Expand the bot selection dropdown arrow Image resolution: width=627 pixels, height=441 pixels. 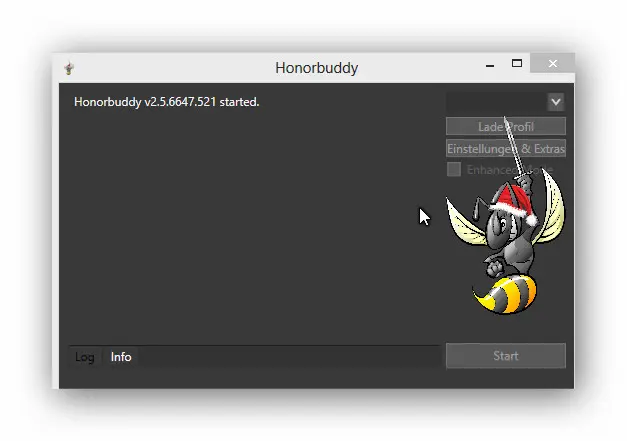click(x=556, y=102)
